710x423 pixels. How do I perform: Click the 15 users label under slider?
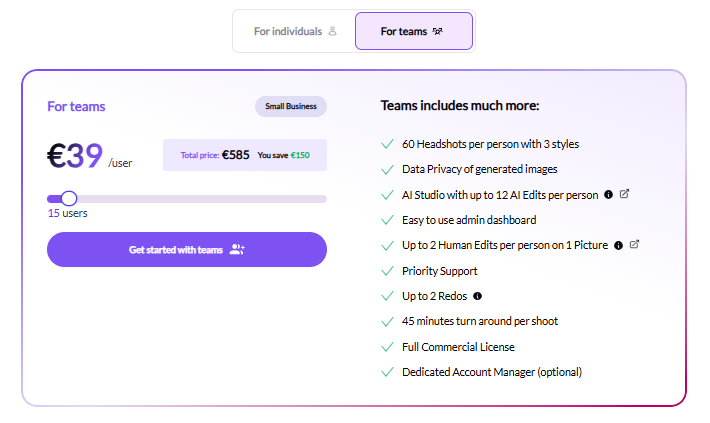pos(68,213)
